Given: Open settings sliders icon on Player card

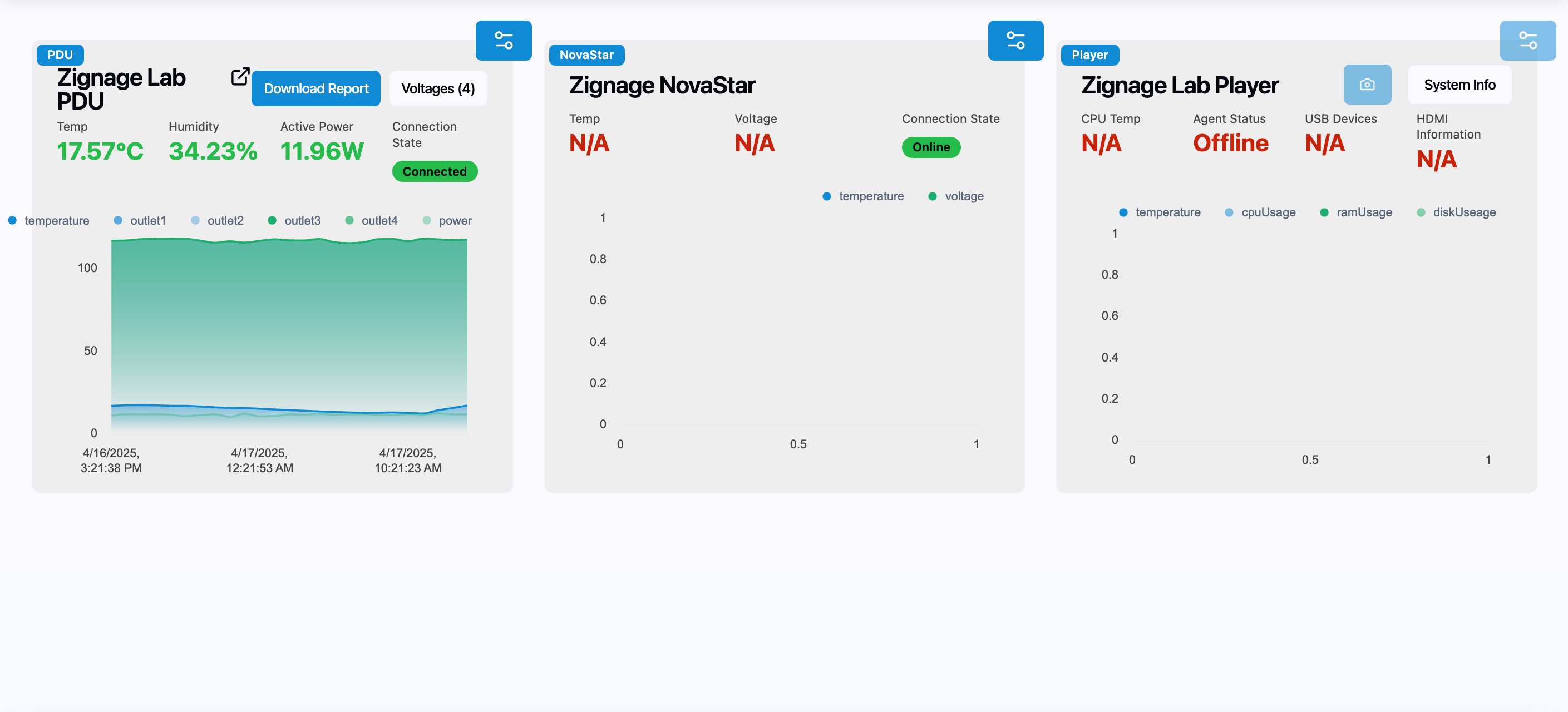Looking at the screenshot, I should 1528,41.
